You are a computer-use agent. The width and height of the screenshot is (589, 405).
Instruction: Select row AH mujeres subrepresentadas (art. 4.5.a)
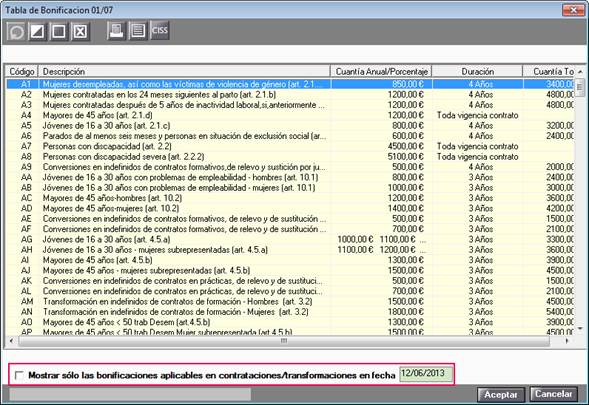tap(290, 249)
